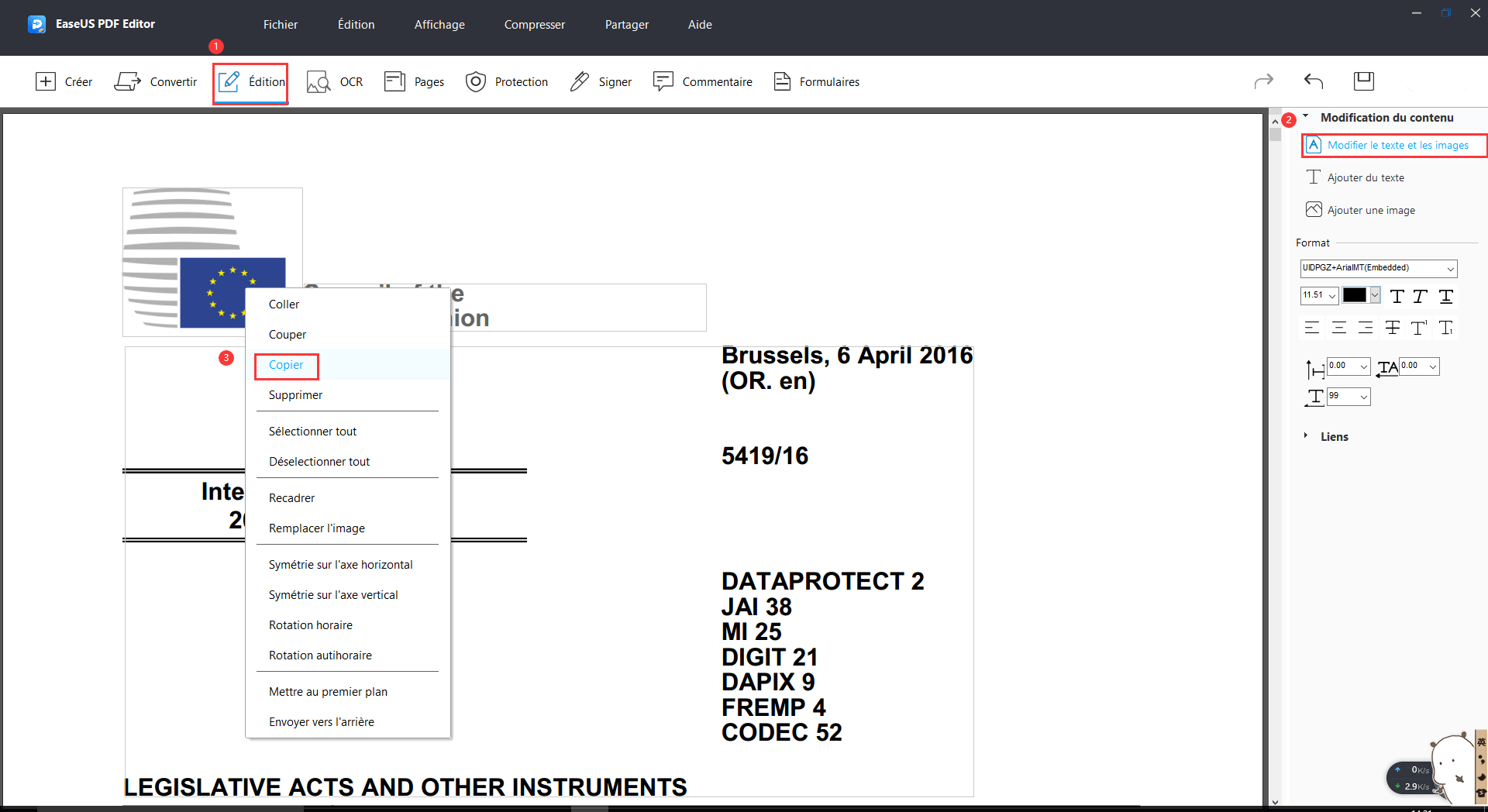Toggle subscript formatting
This screenshot has width=1488, height=812.
coord(1446,328)
